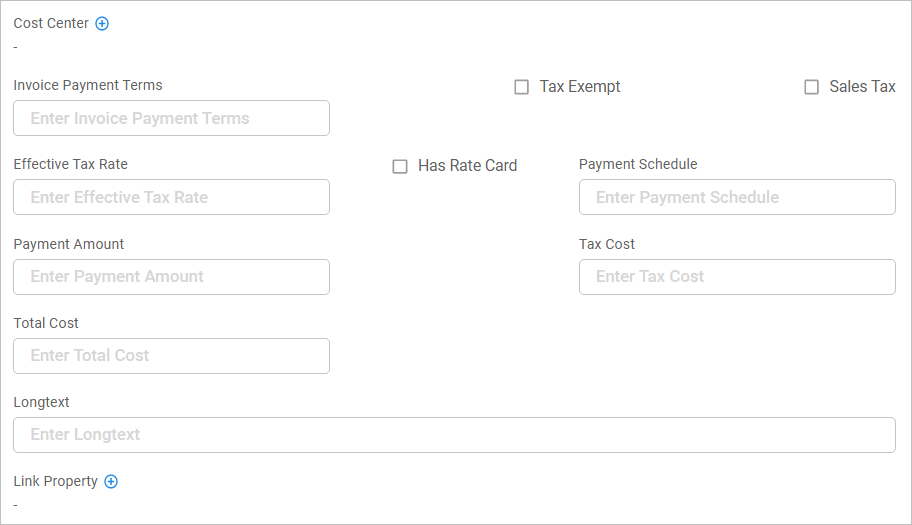Viewport: 912px width, 525px height.
Task: Select the Payment Schedule input box
Action: [x=737, y=197]
